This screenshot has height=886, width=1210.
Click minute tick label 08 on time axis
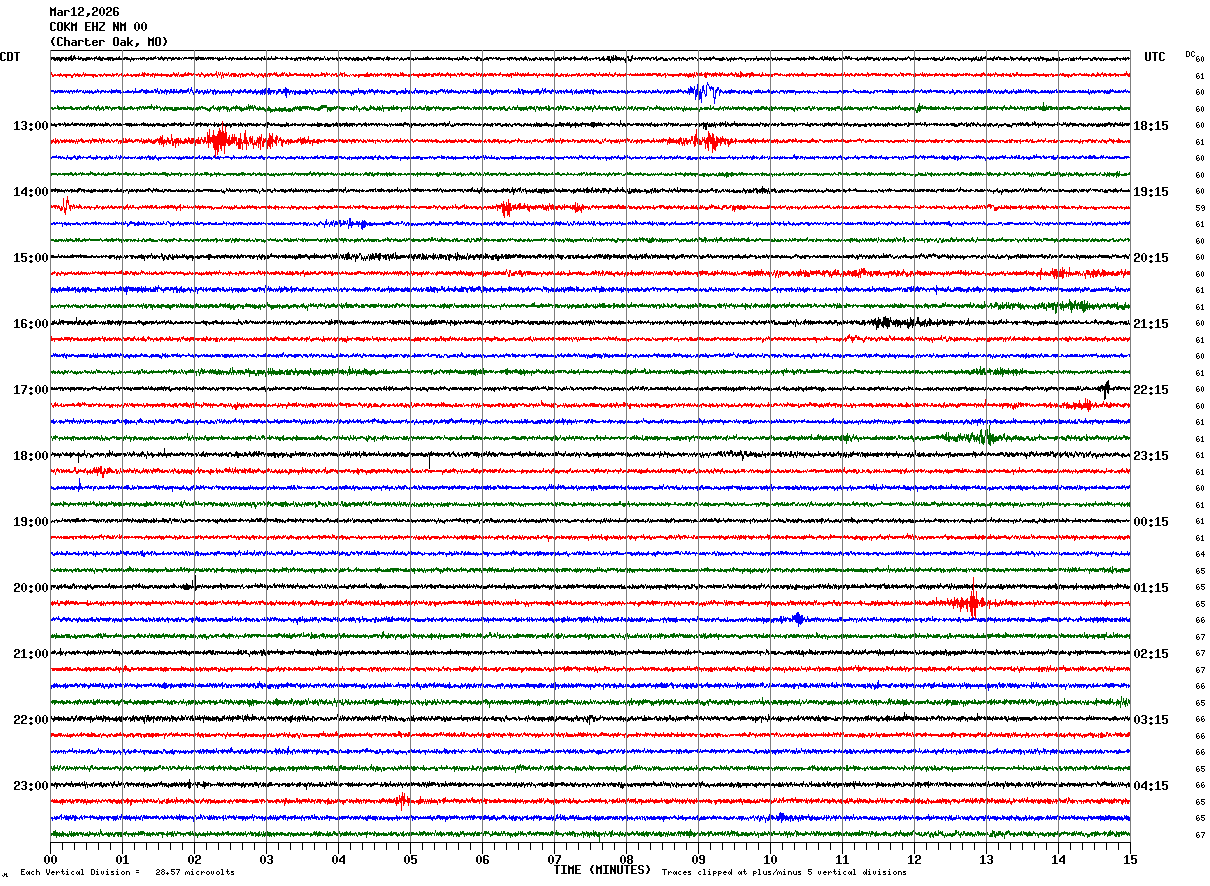click(626, 859)
